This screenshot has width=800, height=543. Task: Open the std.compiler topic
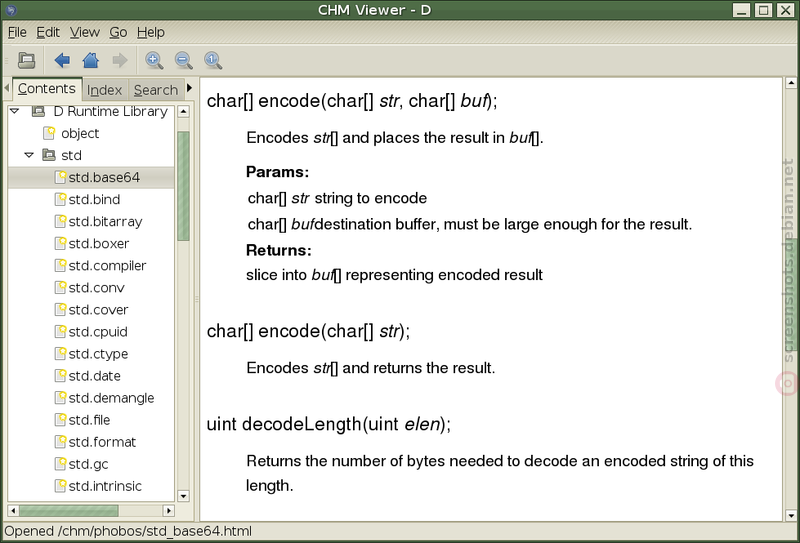pyautogui.click(x=107, y=265)
